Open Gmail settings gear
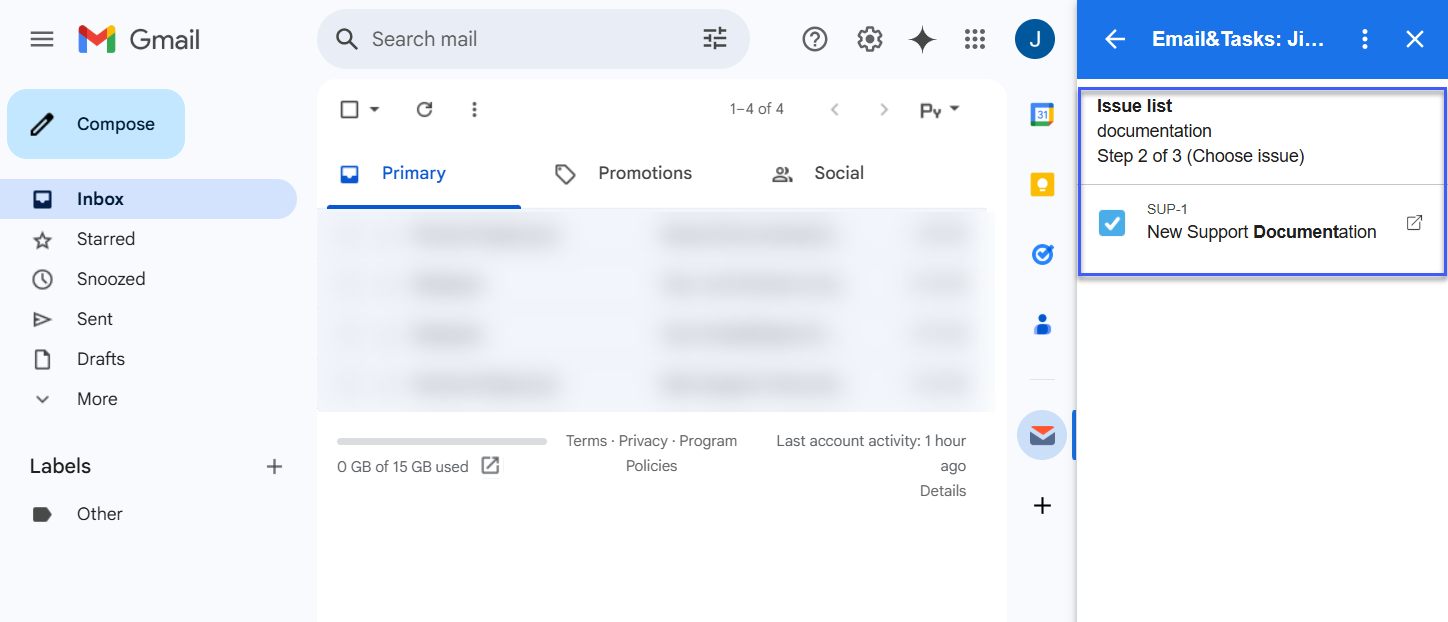This screenshot has height=622, width=1448. click(869, 39)
